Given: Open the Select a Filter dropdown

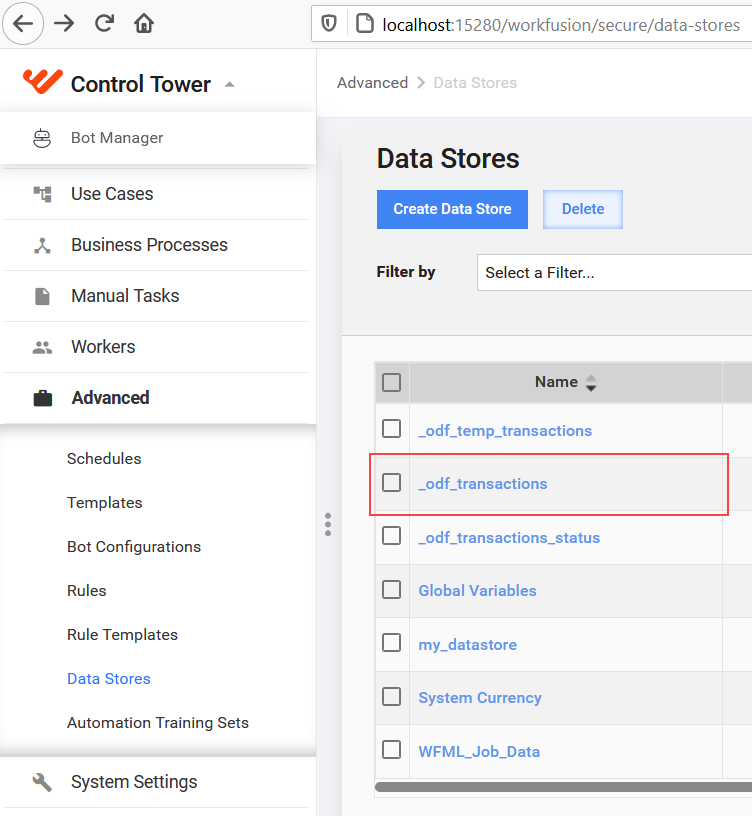Looking at the screenshot, I should (x=614, y=273).
